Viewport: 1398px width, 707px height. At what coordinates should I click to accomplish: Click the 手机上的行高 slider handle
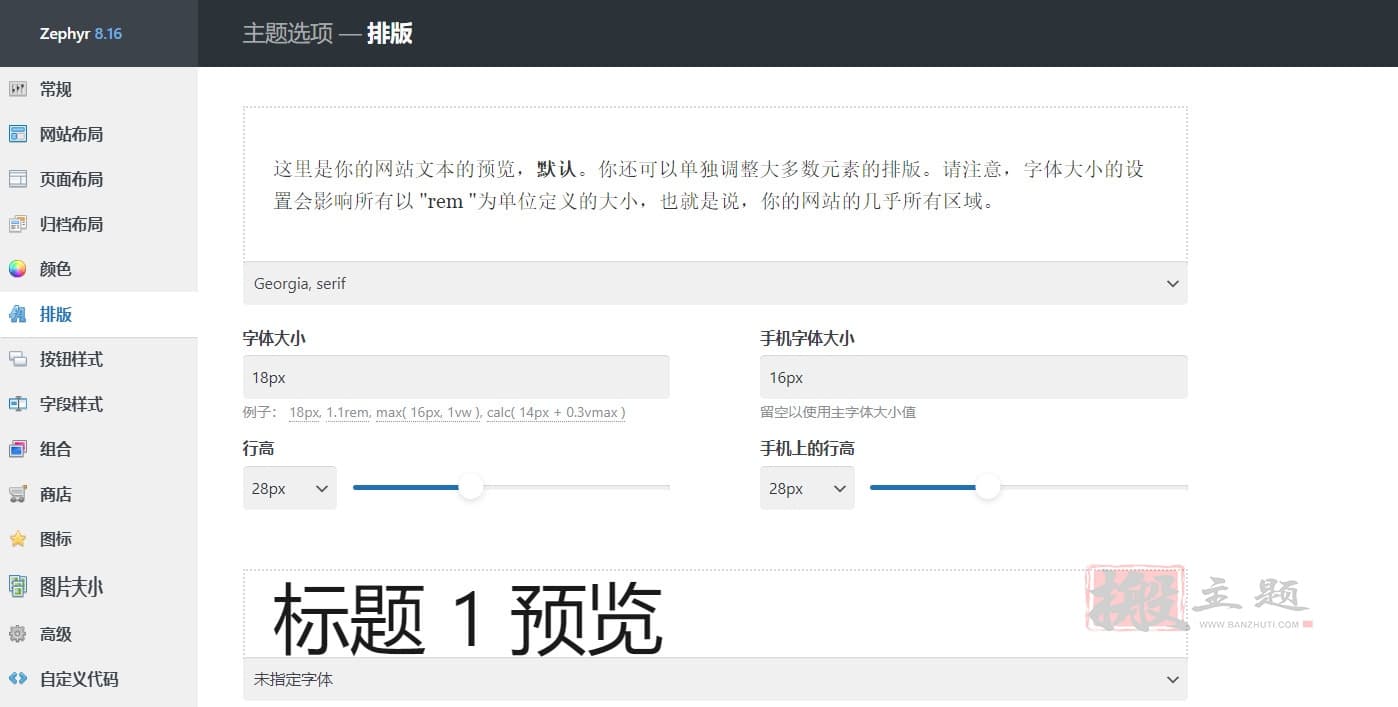988,487
